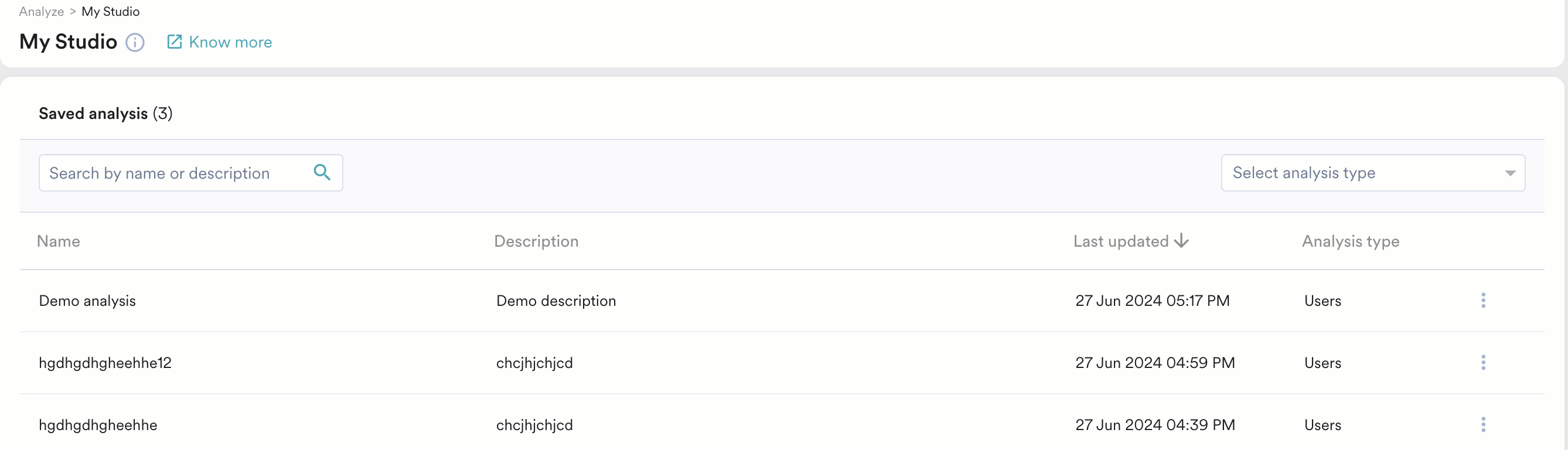1568x450 pixels.
Task: Click the dropdown caret in analysis type selector
Action: [x=1509, y=173]
